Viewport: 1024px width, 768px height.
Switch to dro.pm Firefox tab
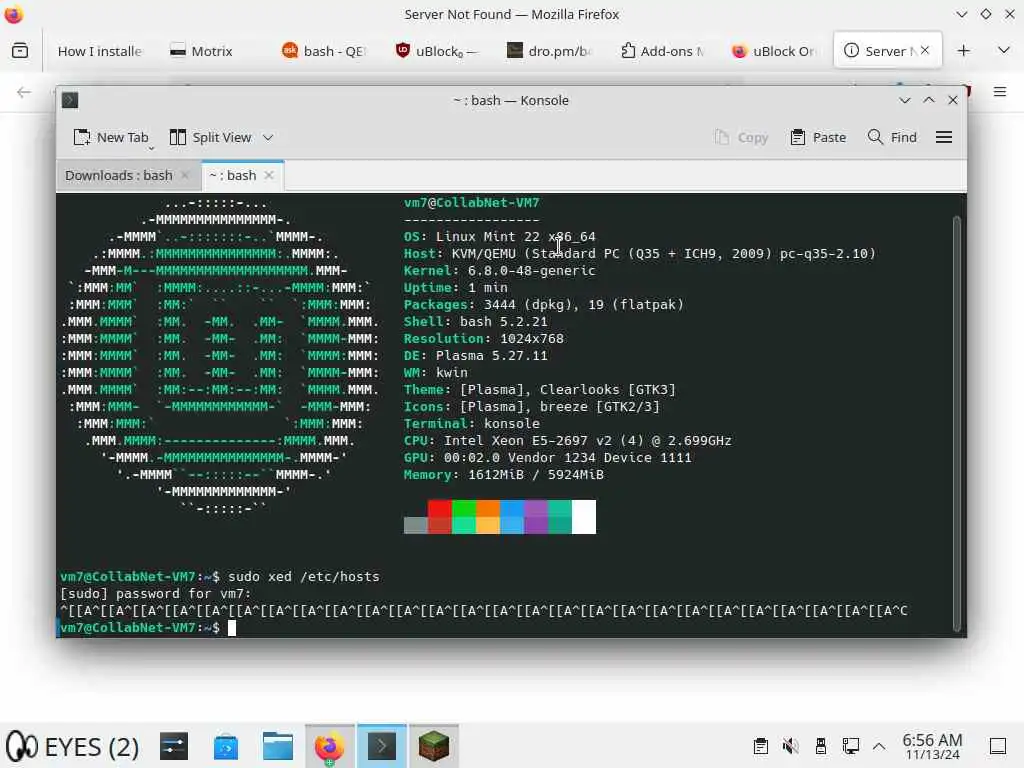coord(550,51)
